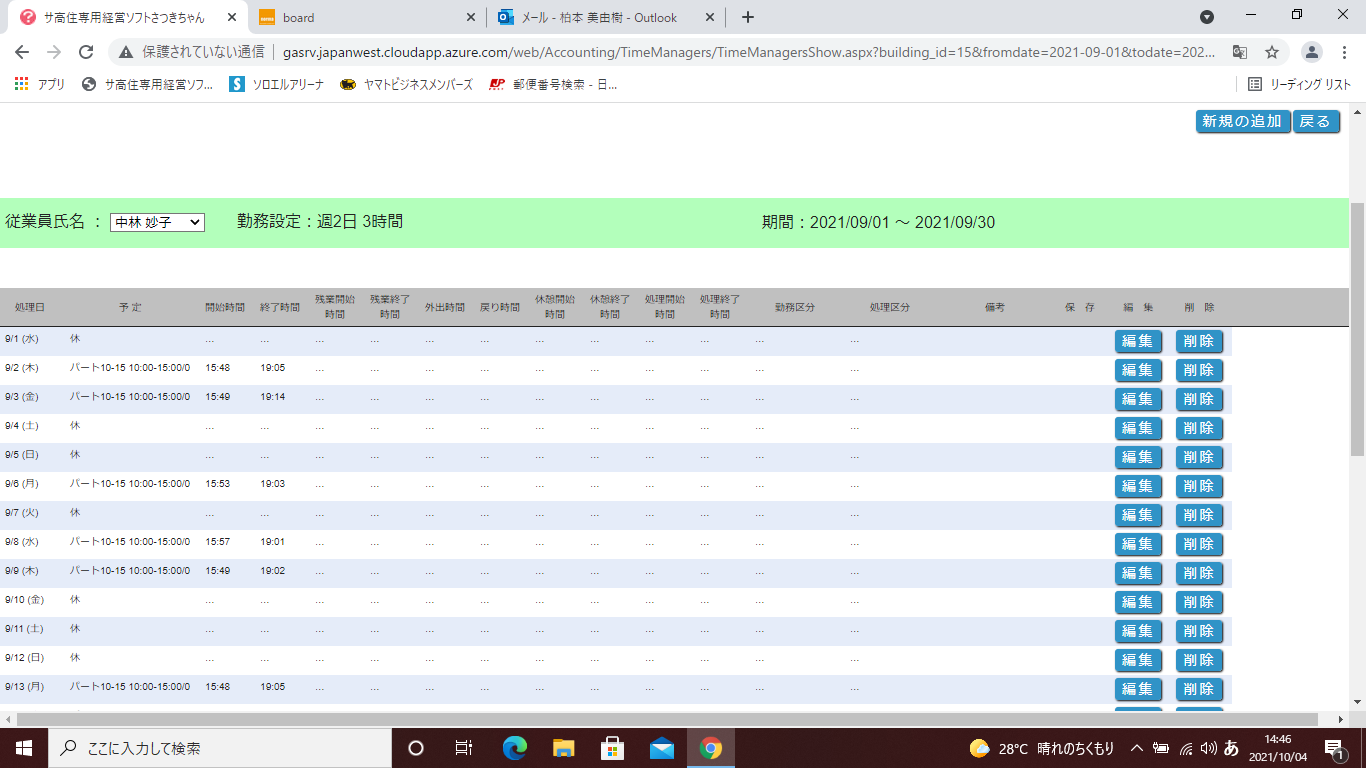
Task: Click the translate page icon in address bar
Action: tap(1239, 52)
